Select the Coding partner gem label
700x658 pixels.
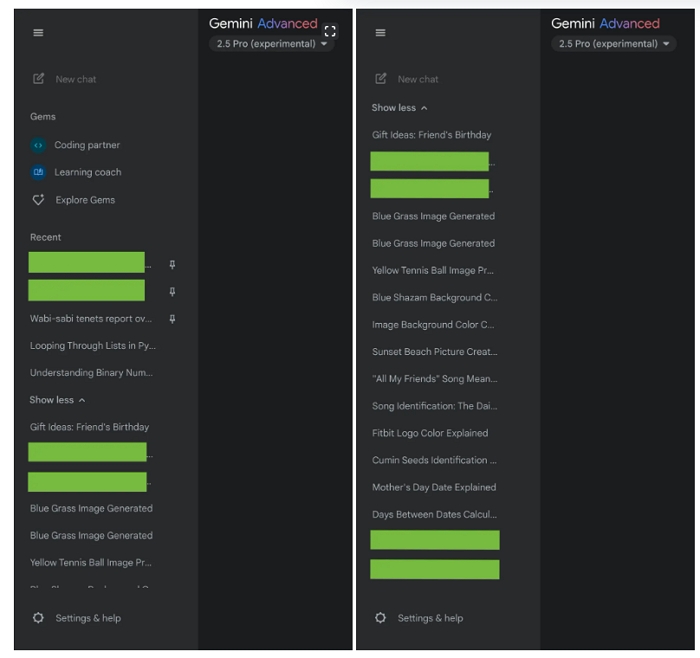click(x=87, y=145)
